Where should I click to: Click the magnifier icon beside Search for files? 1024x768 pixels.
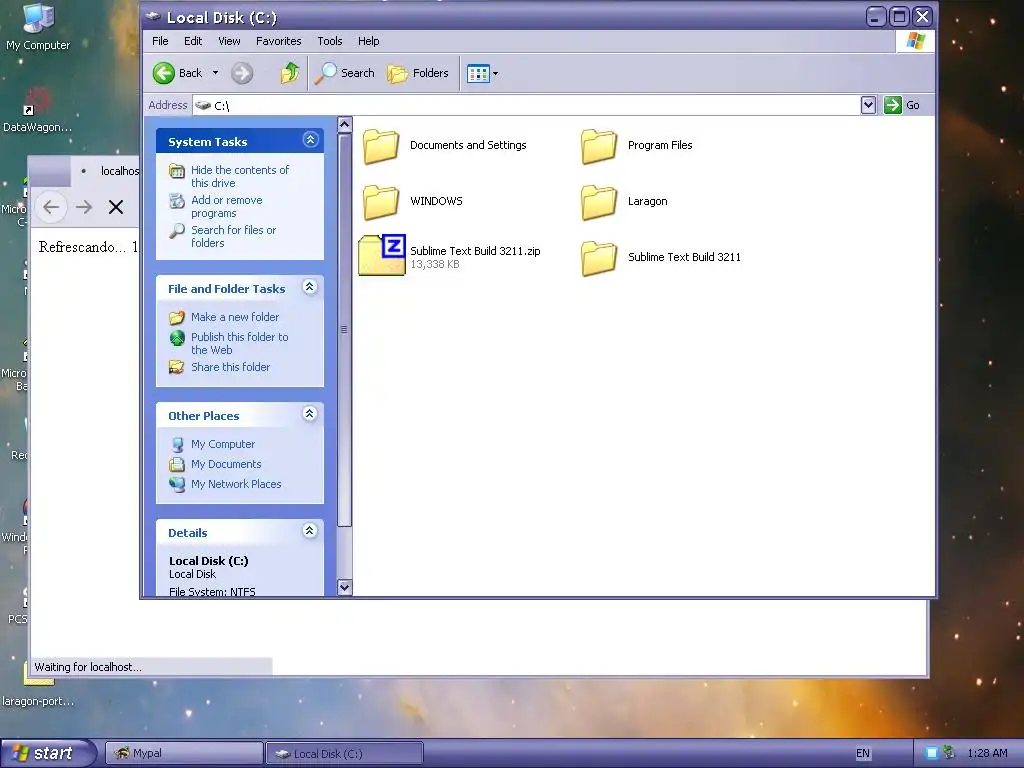(177, 231)
